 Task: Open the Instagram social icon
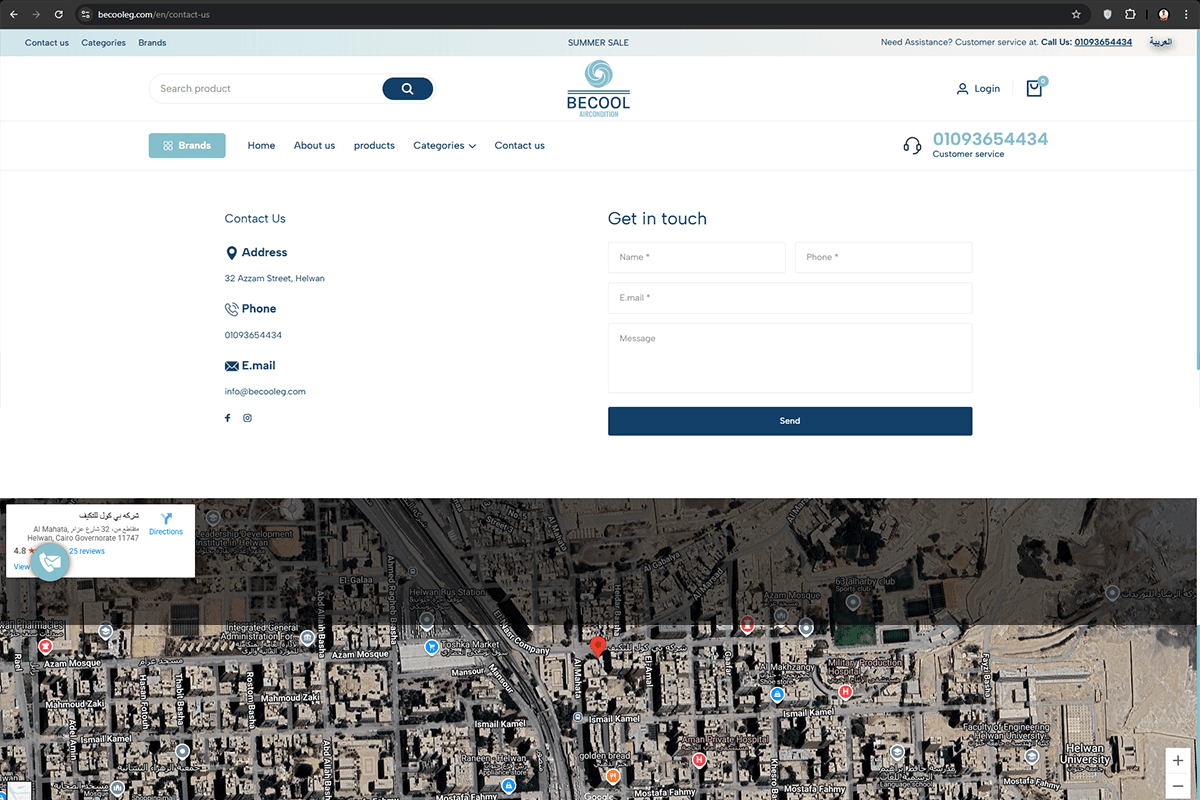[x=247, y=418]
